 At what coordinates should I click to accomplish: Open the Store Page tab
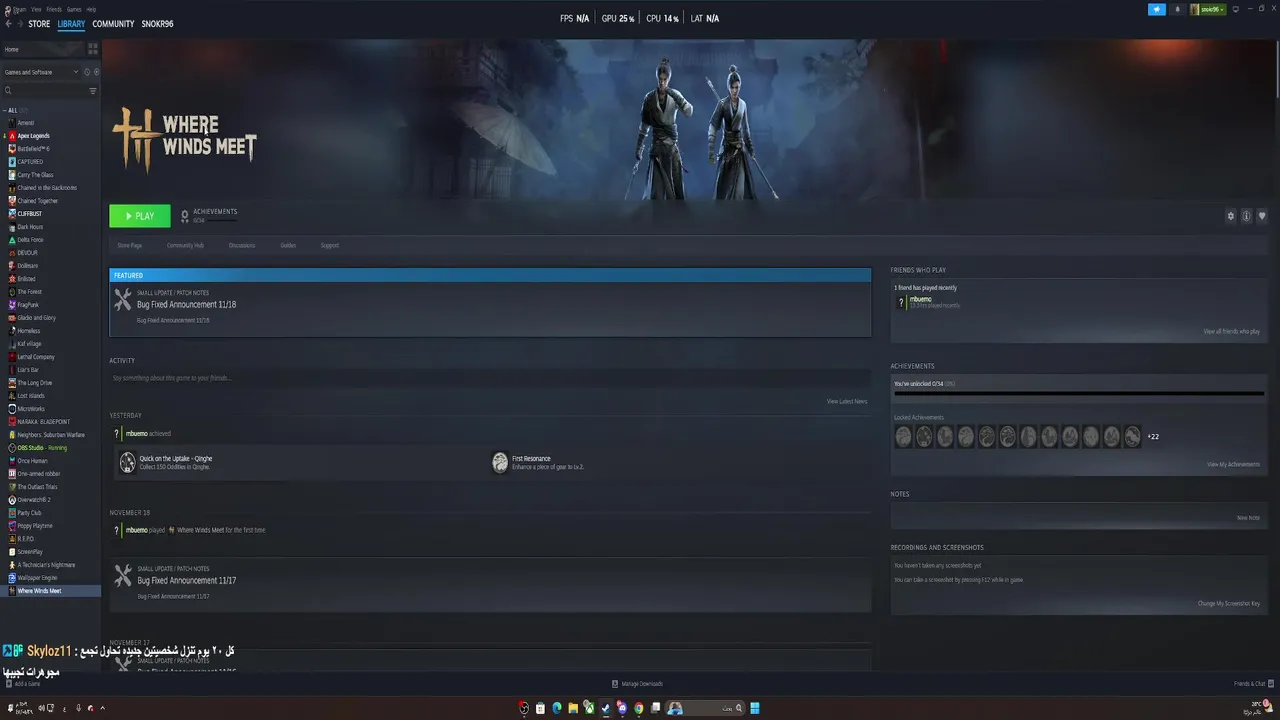[130, 245]
